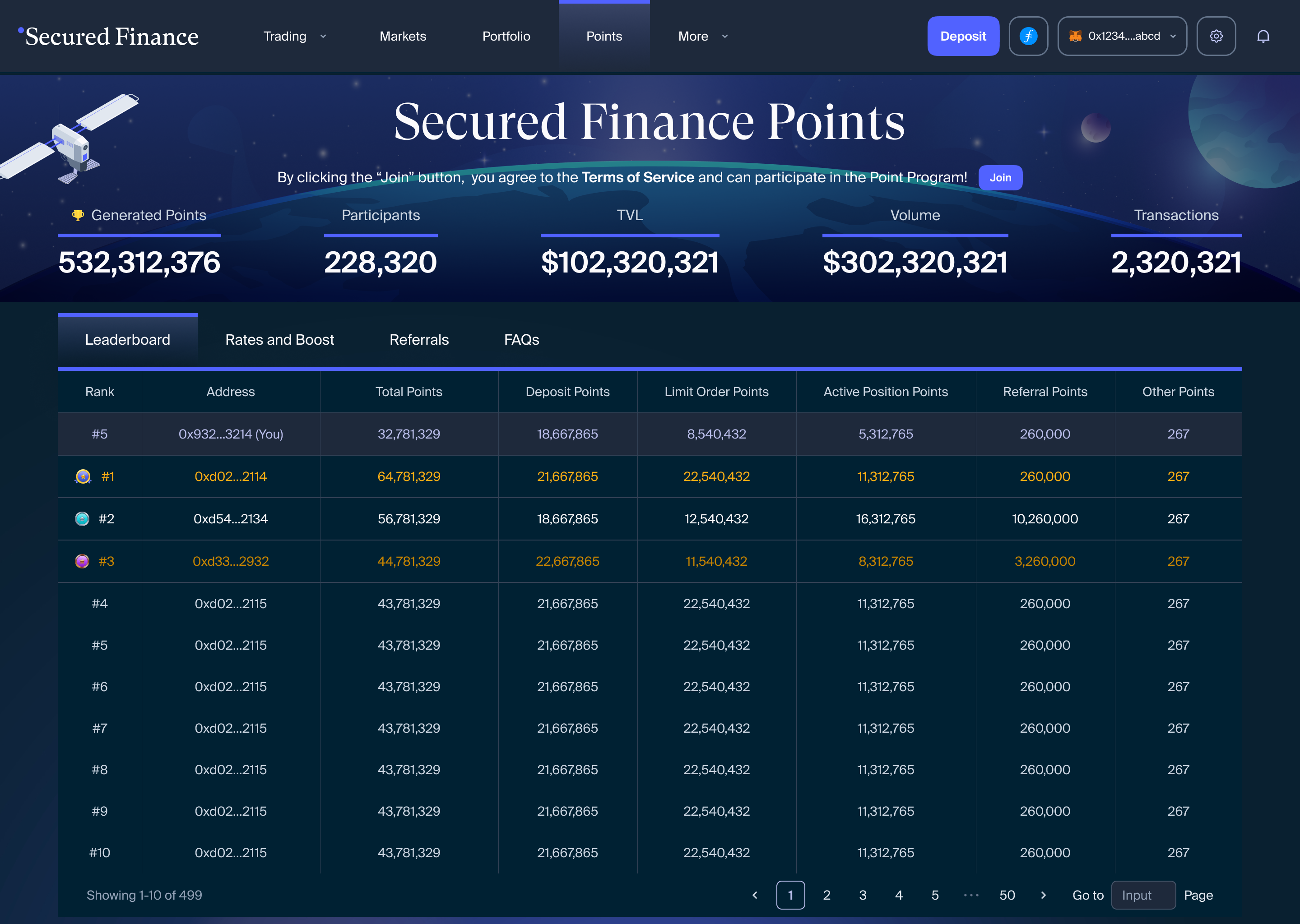Open the Terms of Service link
The width and height of the screenshot is (1300, 924).
pyautogui.click(x=637, y=177)
